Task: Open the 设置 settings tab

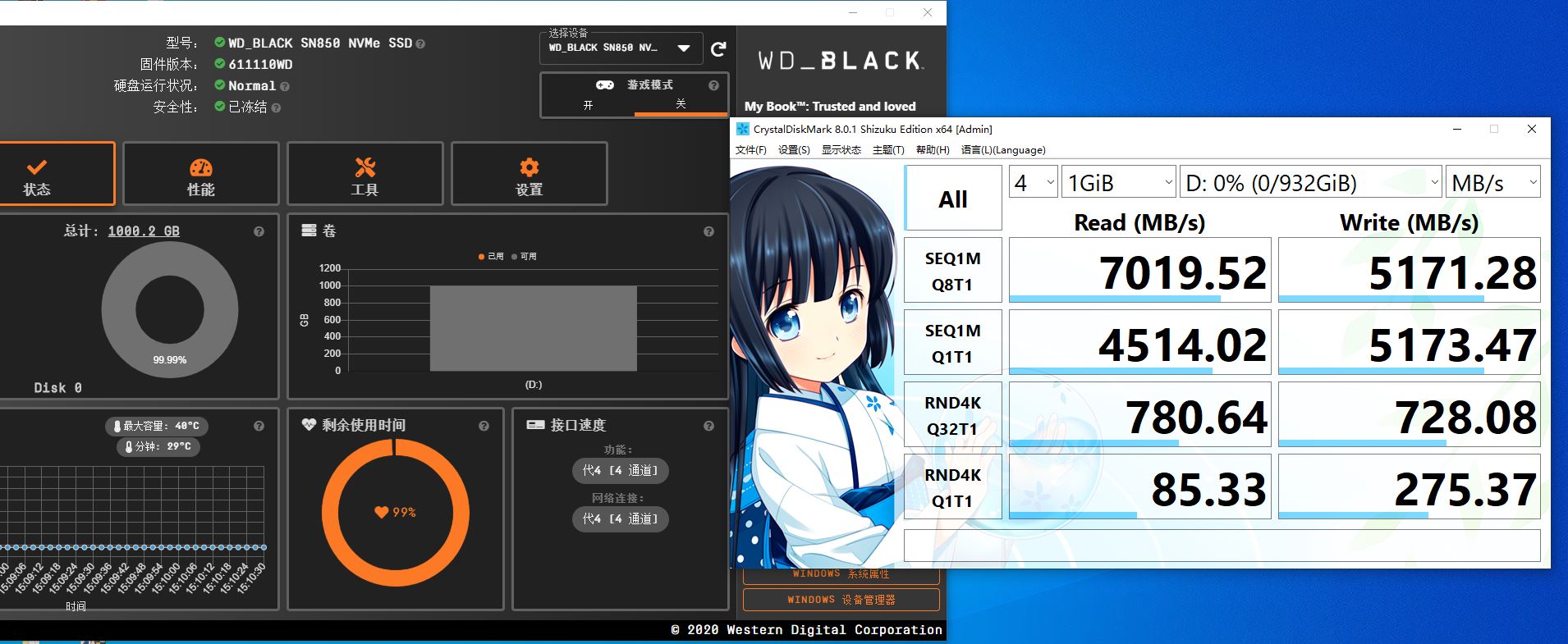Action: 530,174
